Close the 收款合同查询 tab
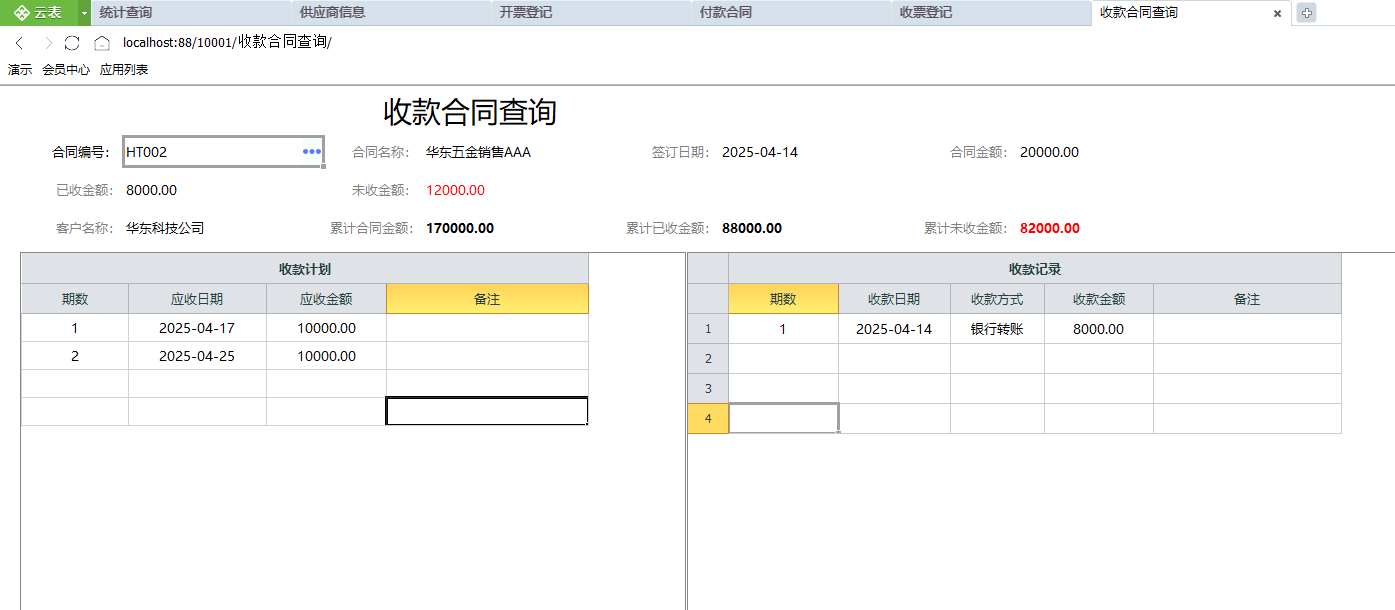The width and height of the screenshot is (1395, 610). tap(1277, 14)
